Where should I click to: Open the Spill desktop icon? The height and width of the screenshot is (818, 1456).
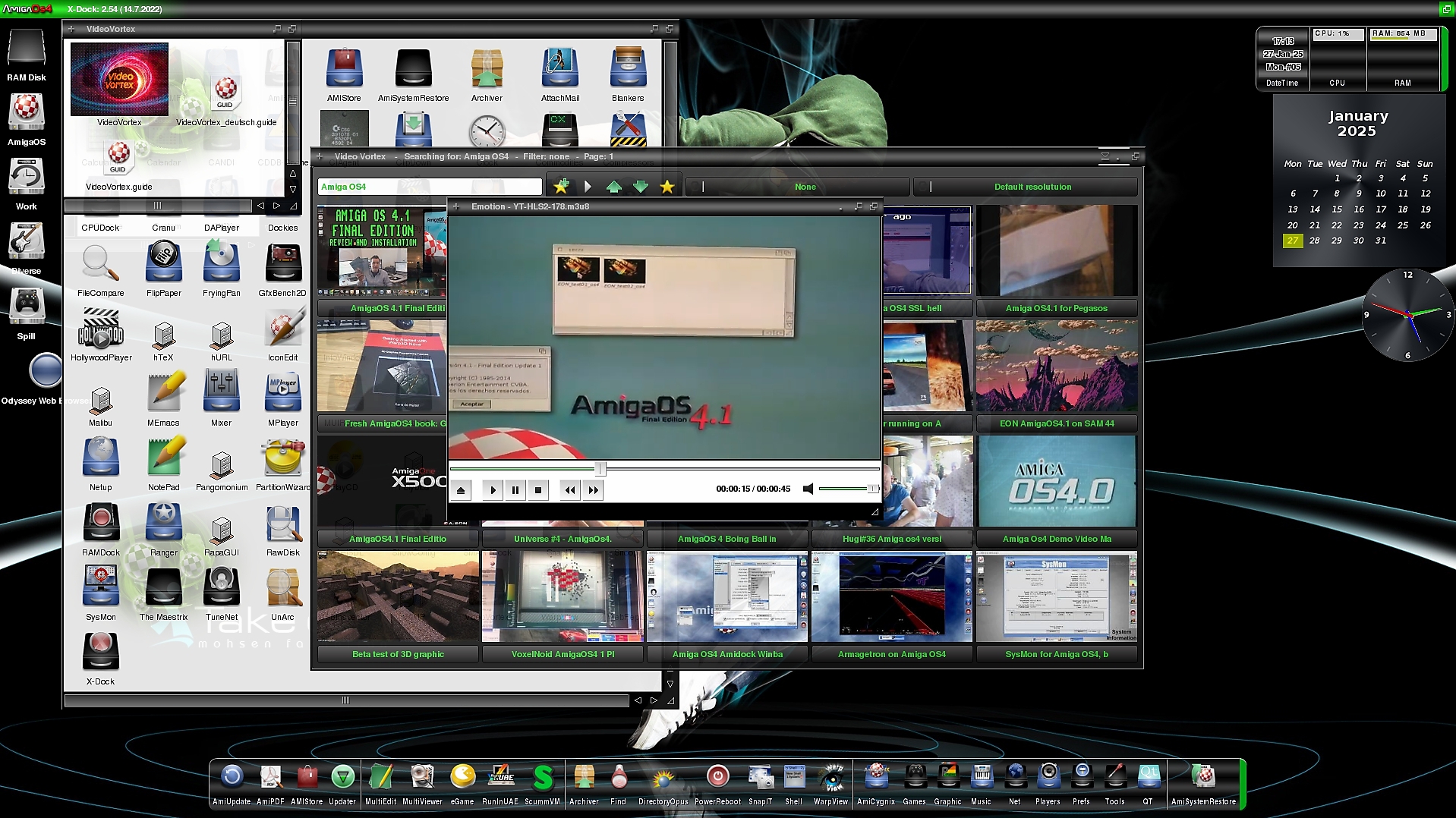26,307
